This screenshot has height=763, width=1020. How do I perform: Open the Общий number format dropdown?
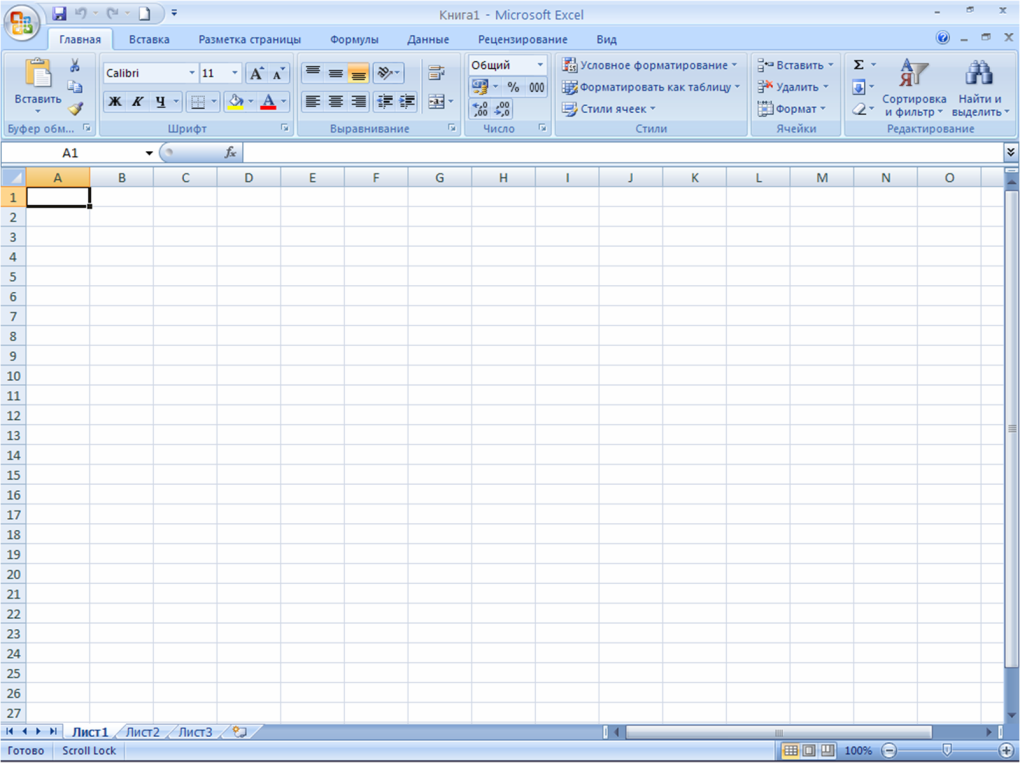539,65
